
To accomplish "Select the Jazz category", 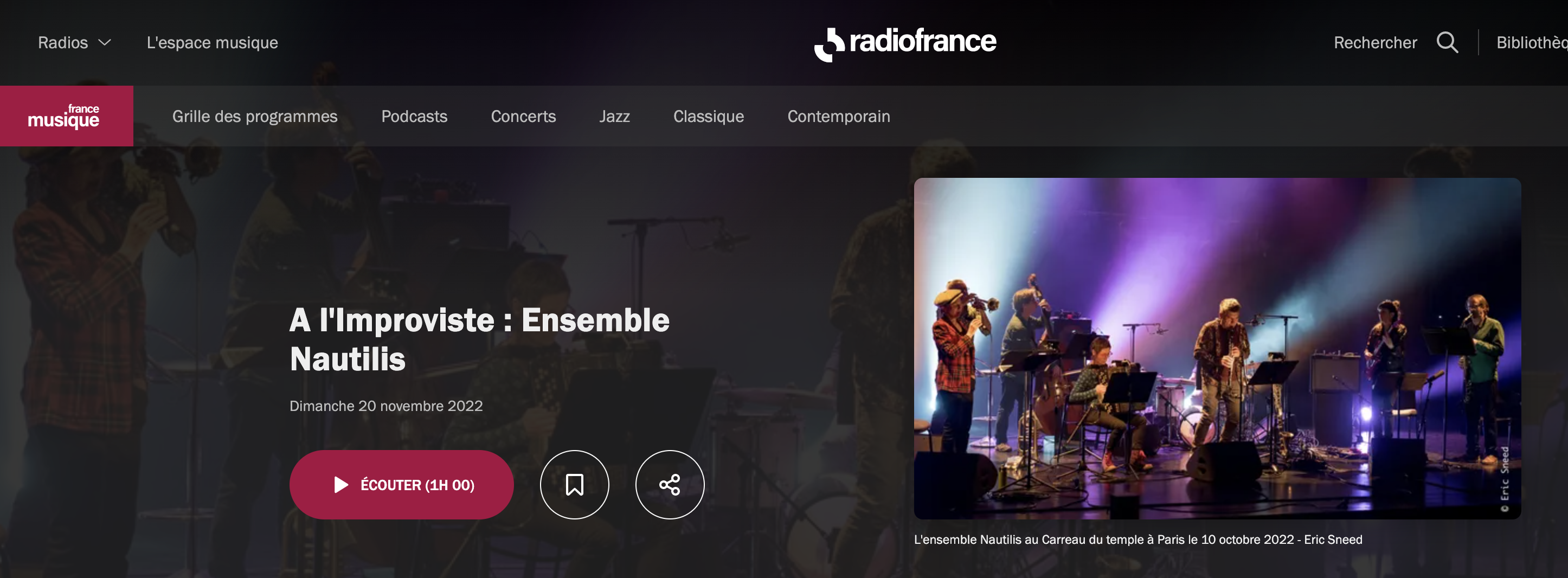I will coord(614,116).
